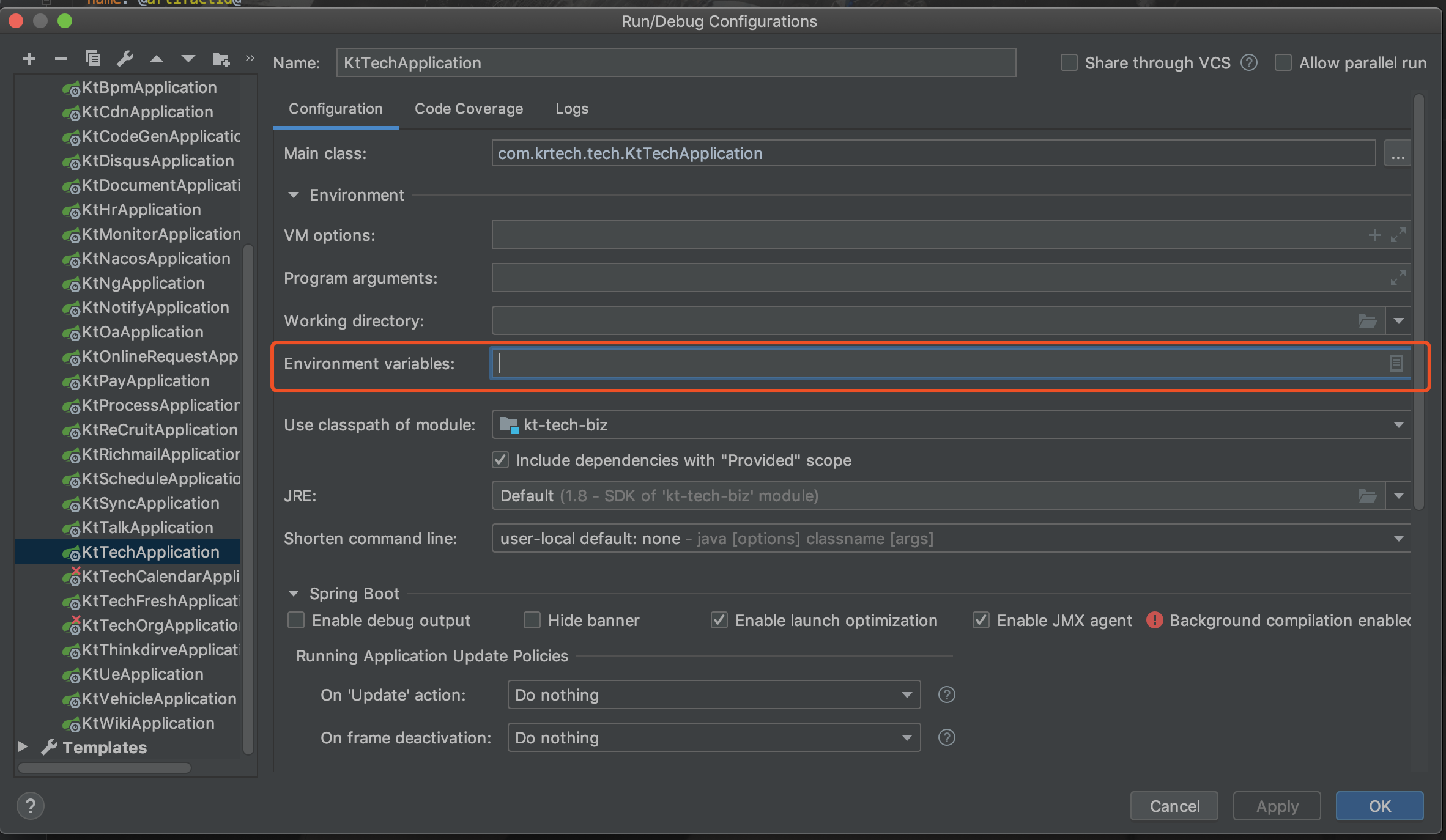Screen dimensions: 1446x840
Task: Add a new configuration with the plus icon
Action: 29,59
